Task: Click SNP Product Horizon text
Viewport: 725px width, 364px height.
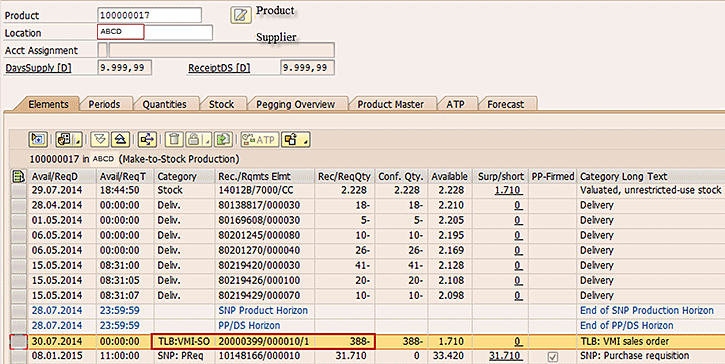Action: point(263,310)
